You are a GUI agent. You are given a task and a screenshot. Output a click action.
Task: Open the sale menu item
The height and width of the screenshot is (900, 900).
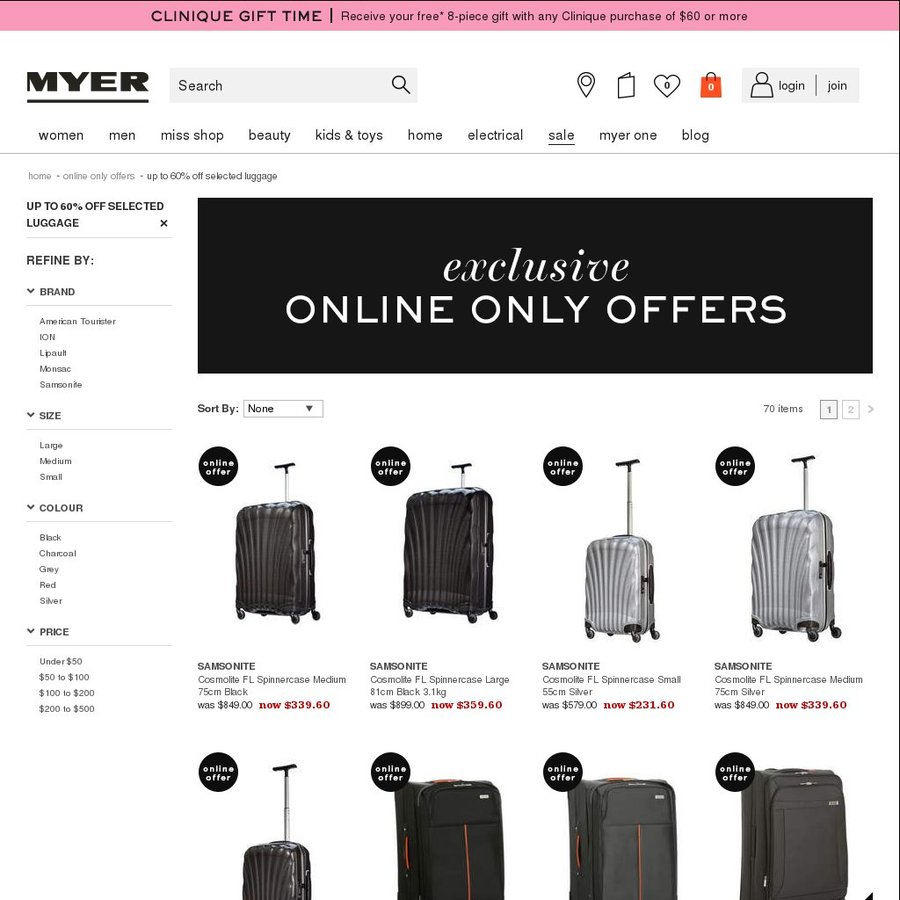561,135
